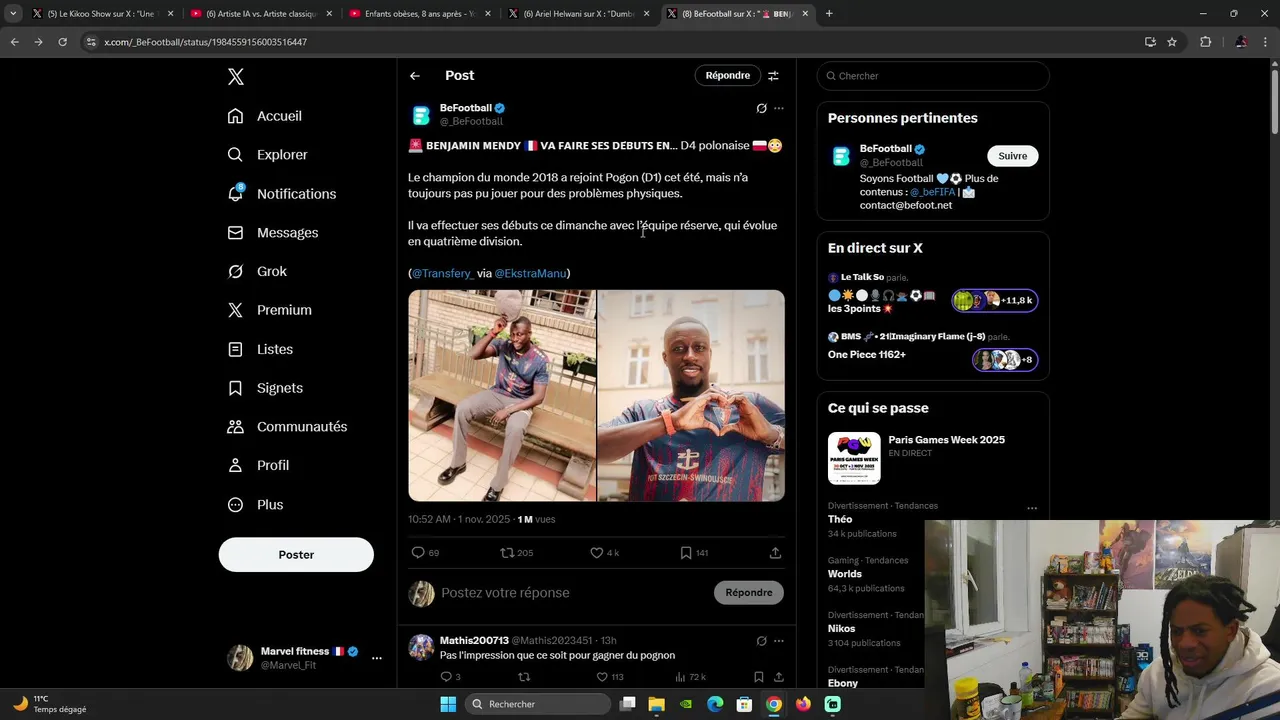Click the Profil sidebar icon
Image resolution: width=1280 pixels, height=720 pixels.
[235, 466]
